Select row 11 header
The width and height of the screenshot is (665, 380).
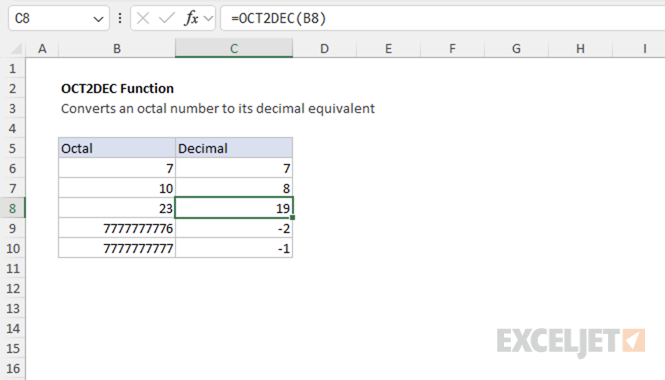point(13,268)
